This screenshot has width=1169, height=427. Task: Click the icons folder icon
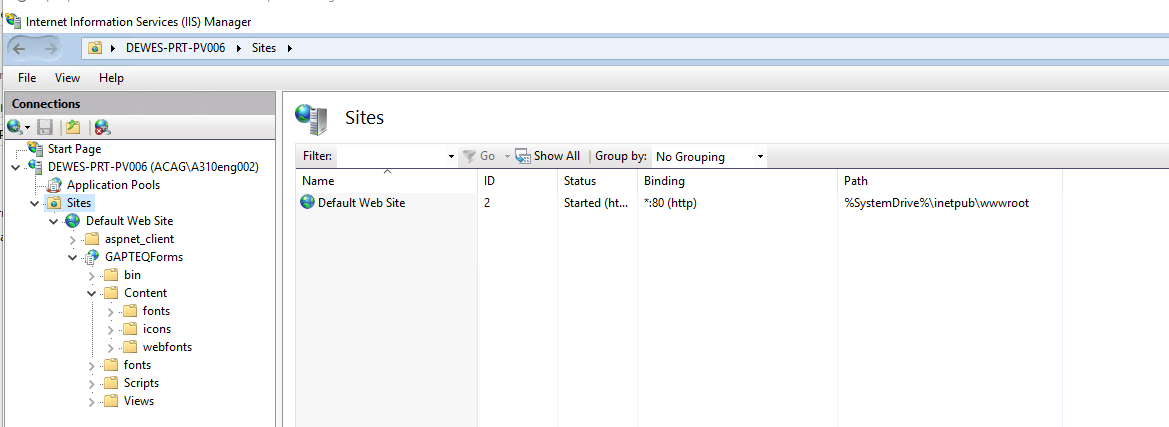(130, 329)
